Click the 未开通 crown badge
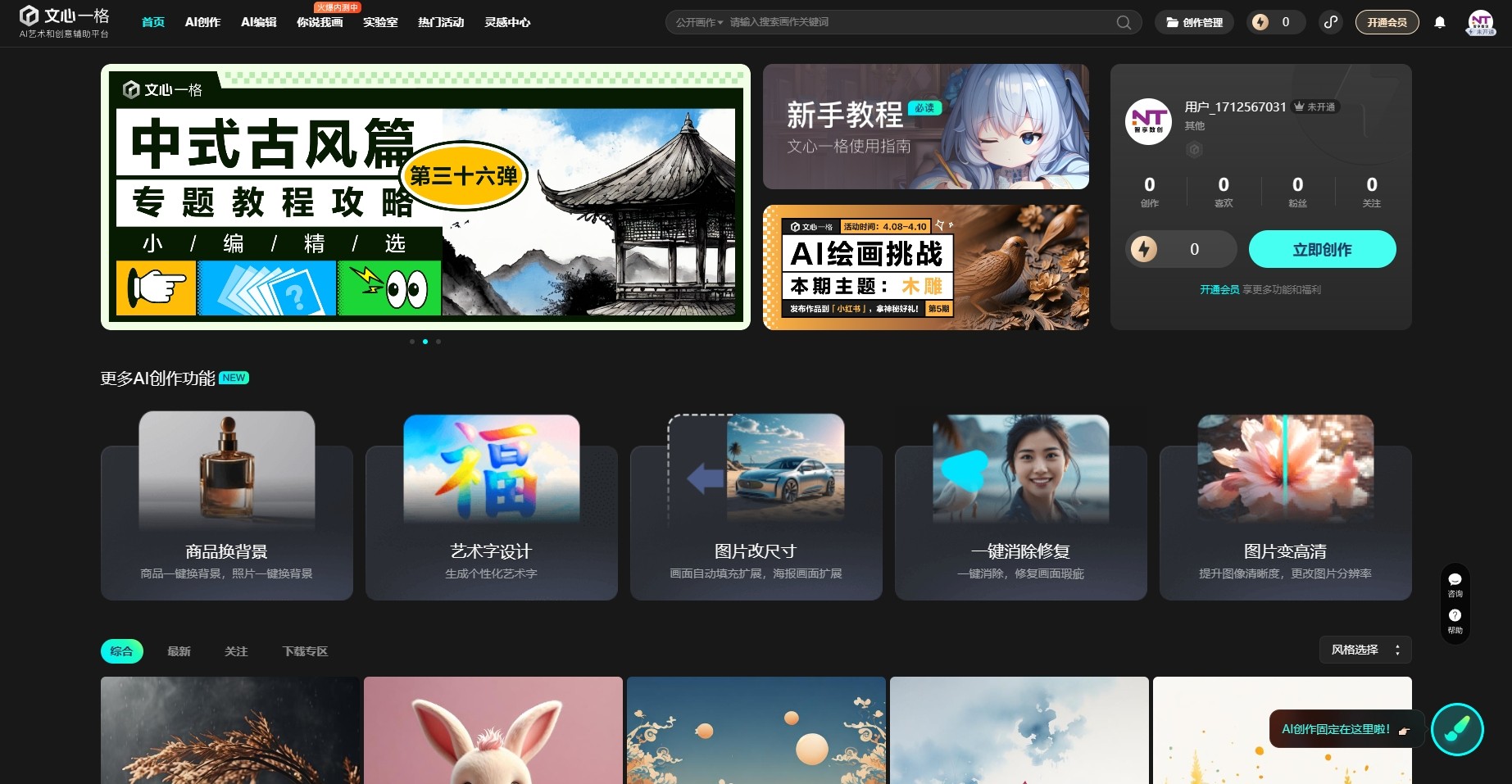 [x=1315, y=107]
